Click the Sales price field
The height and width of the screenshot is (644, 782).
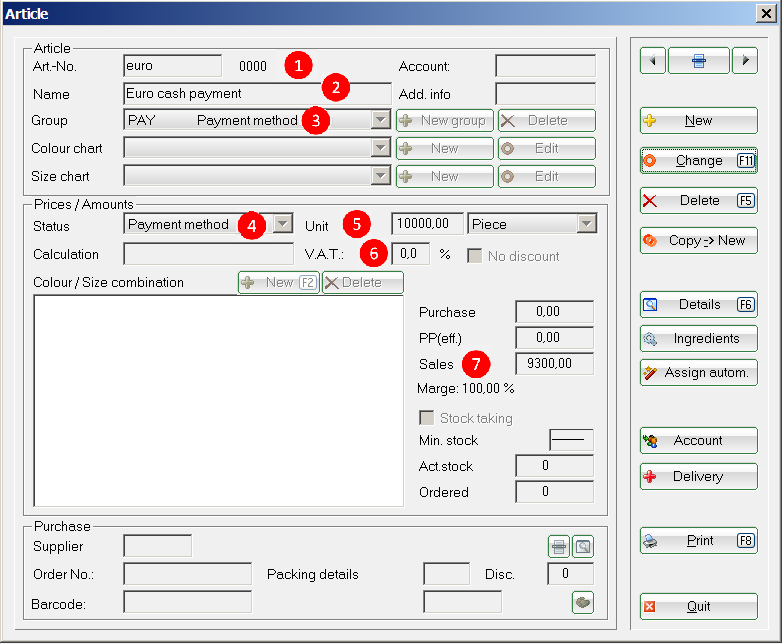click(x=554, y=364)
